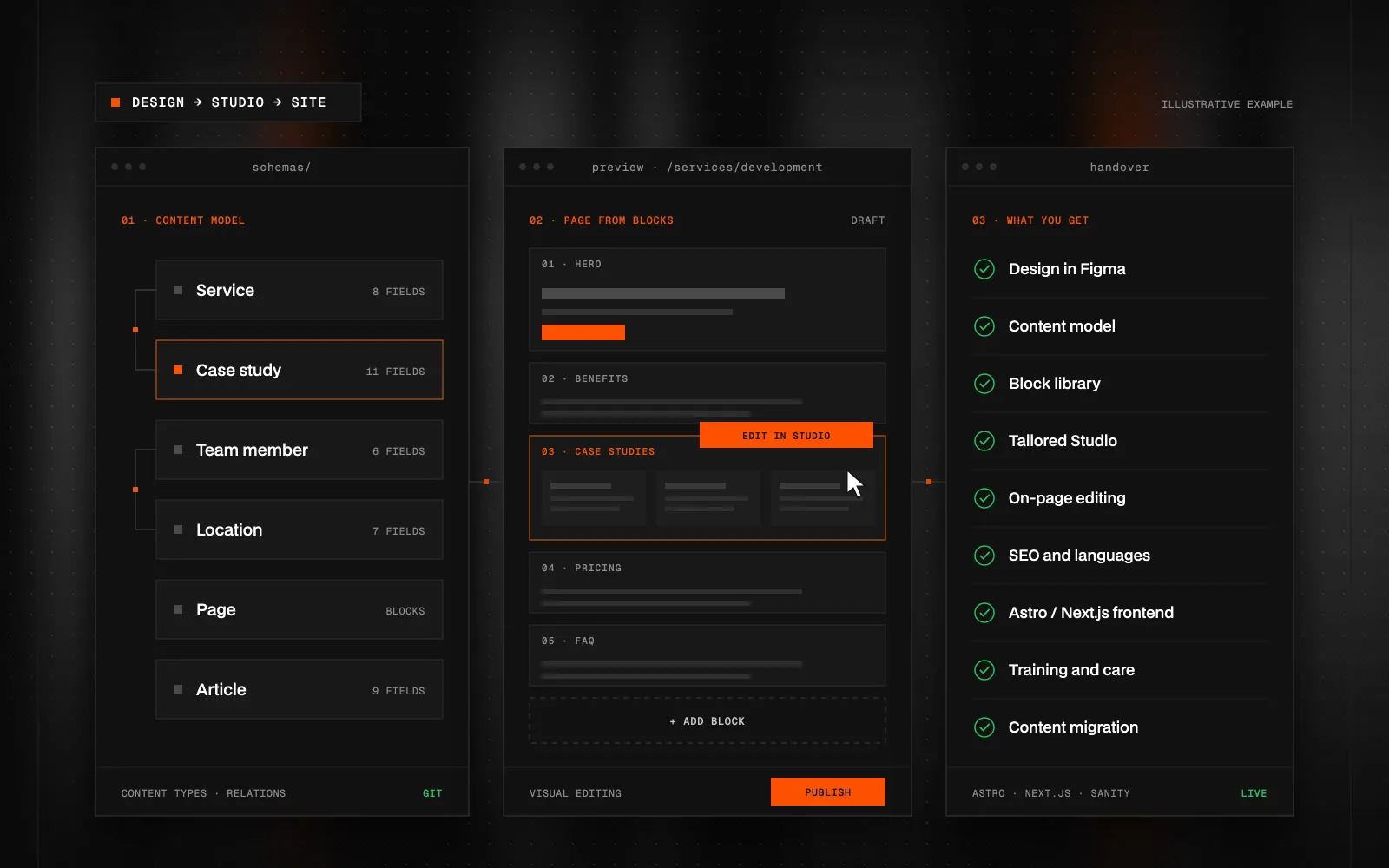Image resolution: width=1389 pixels, height=868 pixels.
Task: Click the green check icon beside Design in Figma
Action: tap(984, 269)
